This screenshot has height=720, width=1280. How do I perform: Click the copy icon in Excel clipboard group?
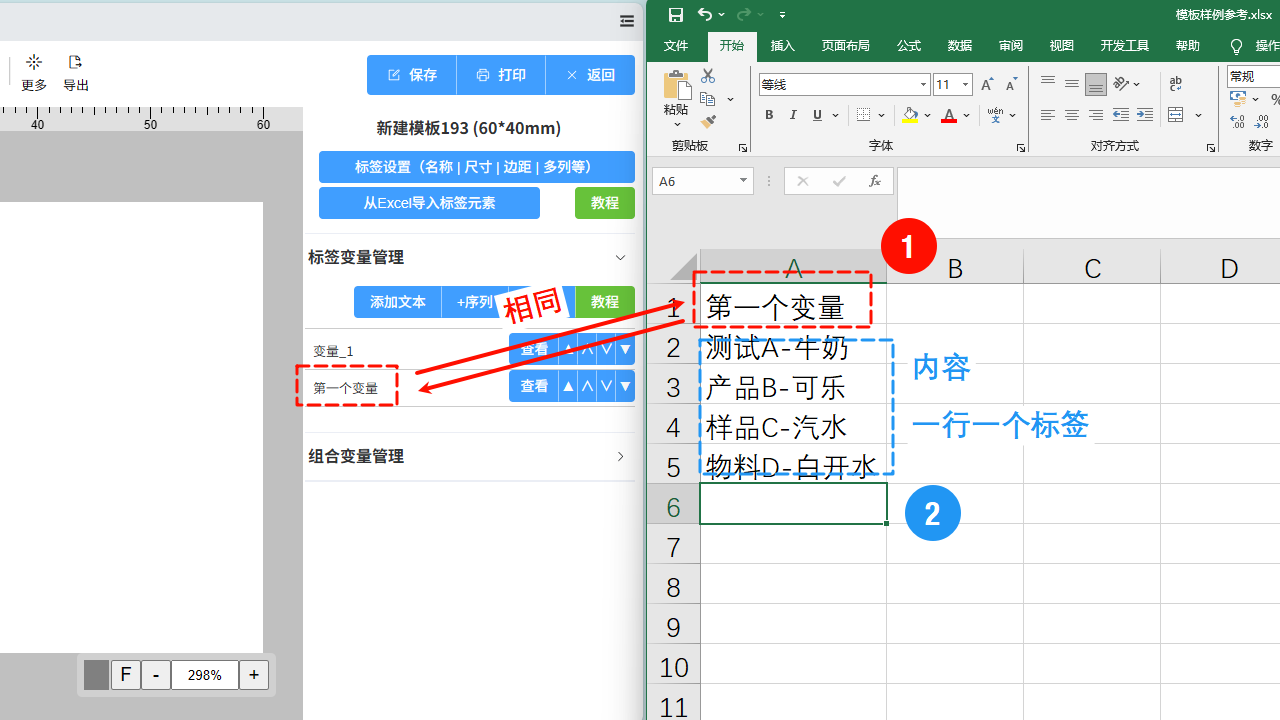(x=708, y=99)
